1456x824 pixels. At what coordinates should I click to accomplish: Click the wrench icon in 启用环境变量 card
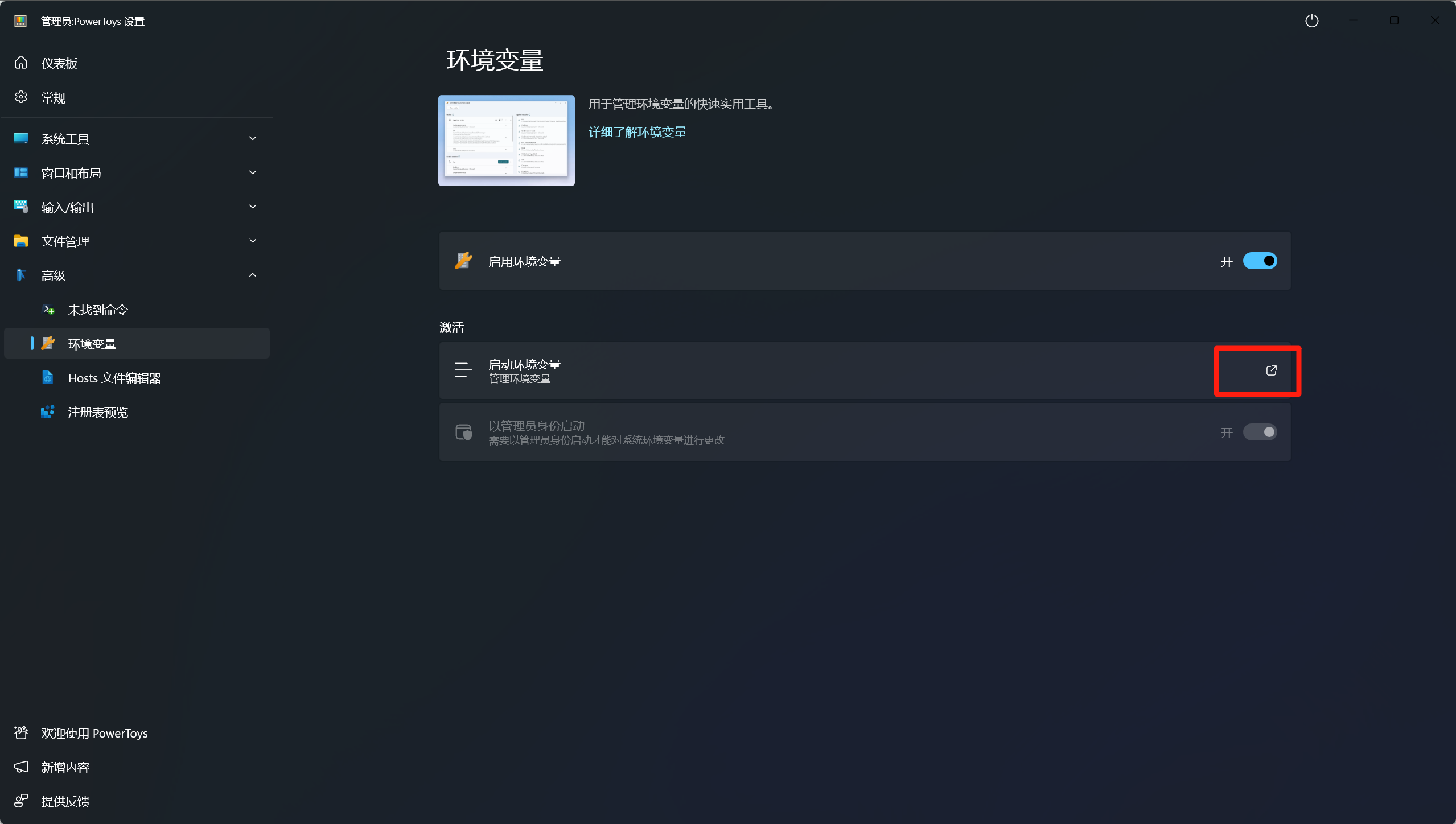tap(463, 261)
